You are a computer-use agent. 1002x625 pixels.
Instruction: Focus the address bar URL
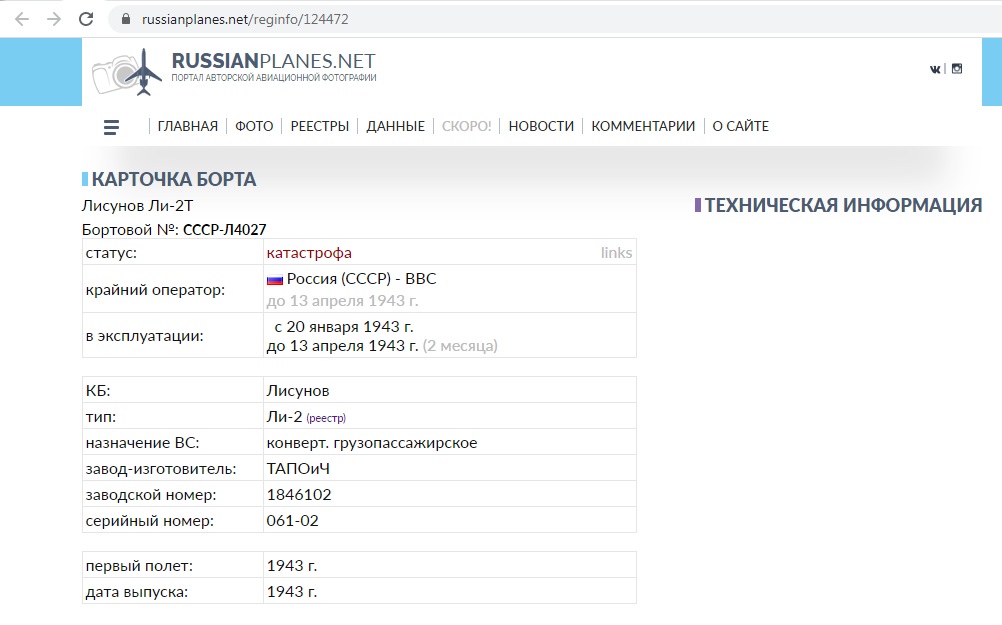coord(245,19)
